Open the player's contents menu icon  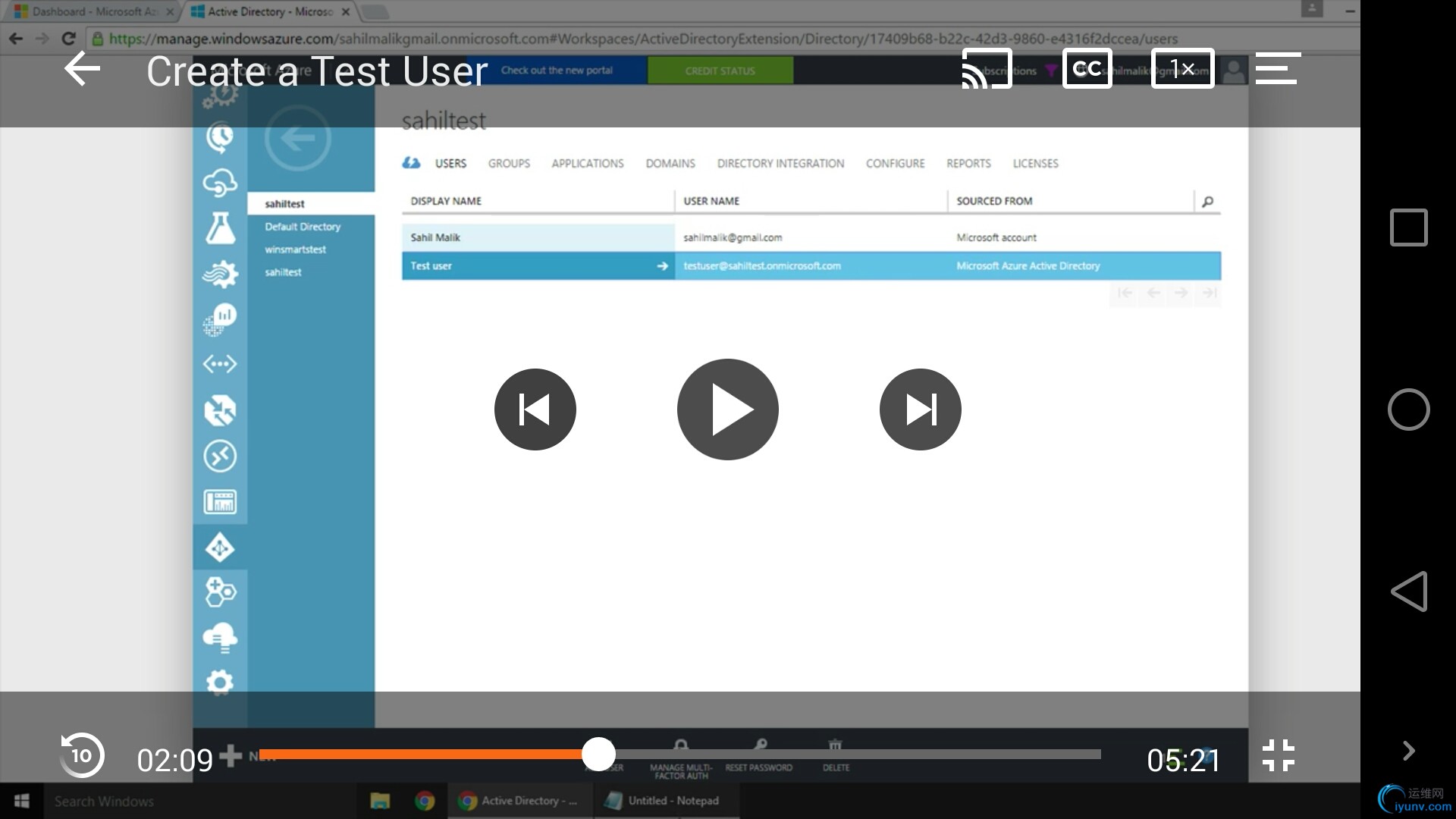pos(1278,68)
